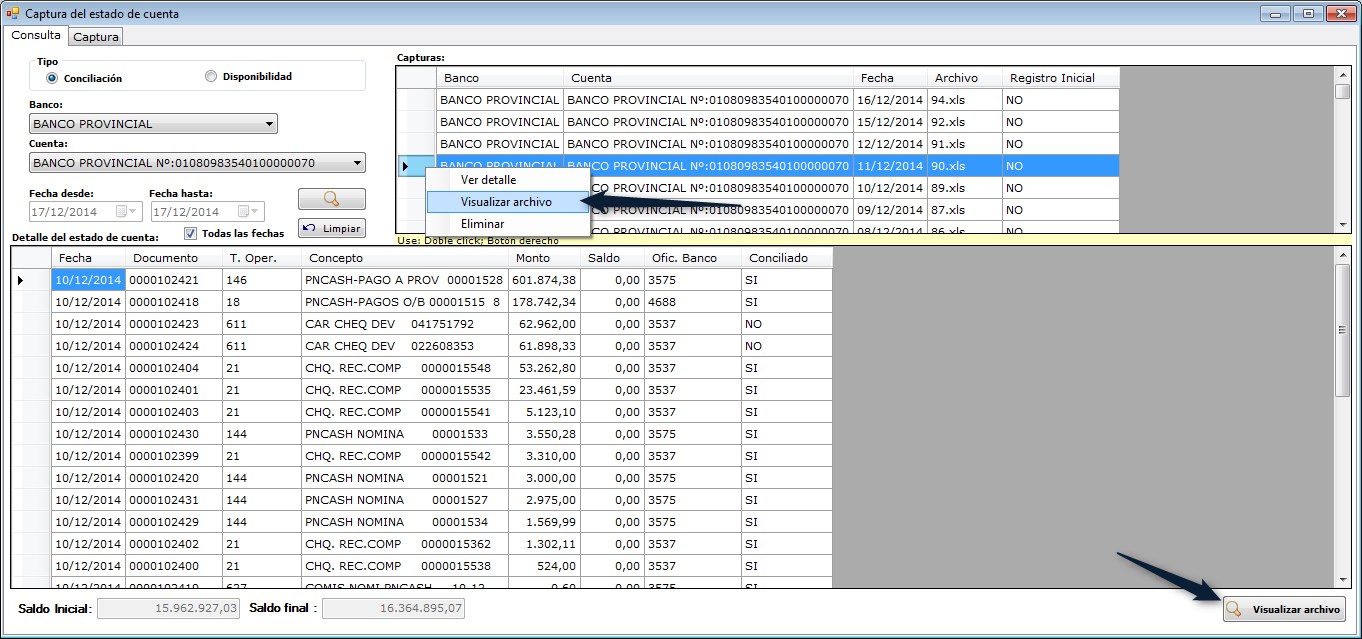Toggle the Todas las fechas checkbox
Screen dimensions: 1362x639
point(191,233)
